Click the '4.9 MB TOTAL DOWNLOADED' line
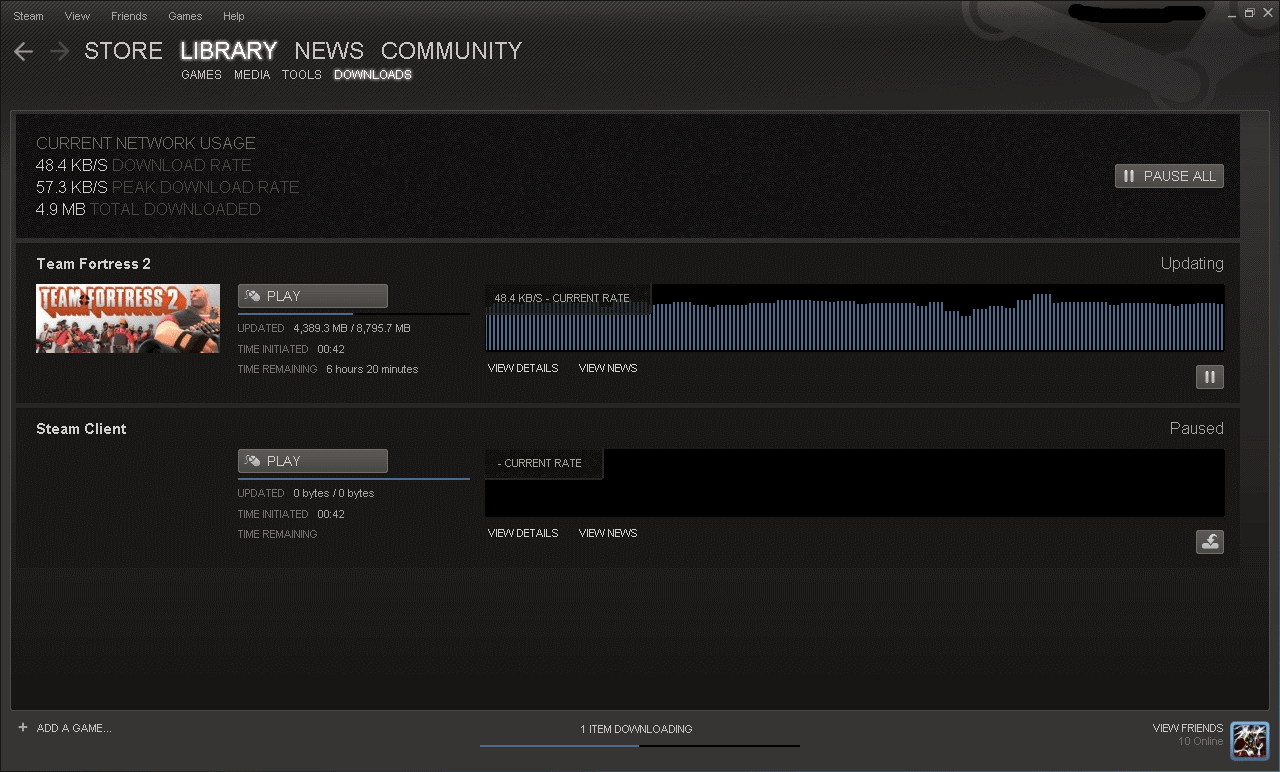Screen dimensions: 1280x772 pyautogui.click(x=148, y=209)
